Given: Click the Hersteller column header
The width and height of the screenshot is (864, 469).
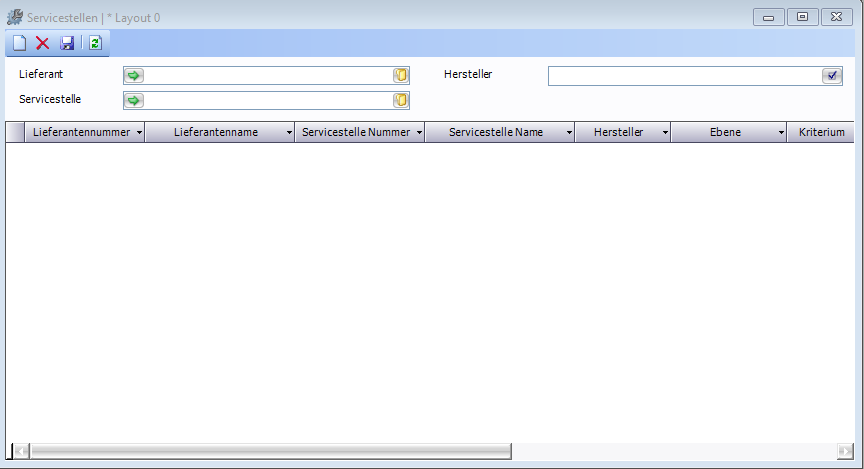Looking at the screenshot, I should pyautogui.click(x=618, y=132).
